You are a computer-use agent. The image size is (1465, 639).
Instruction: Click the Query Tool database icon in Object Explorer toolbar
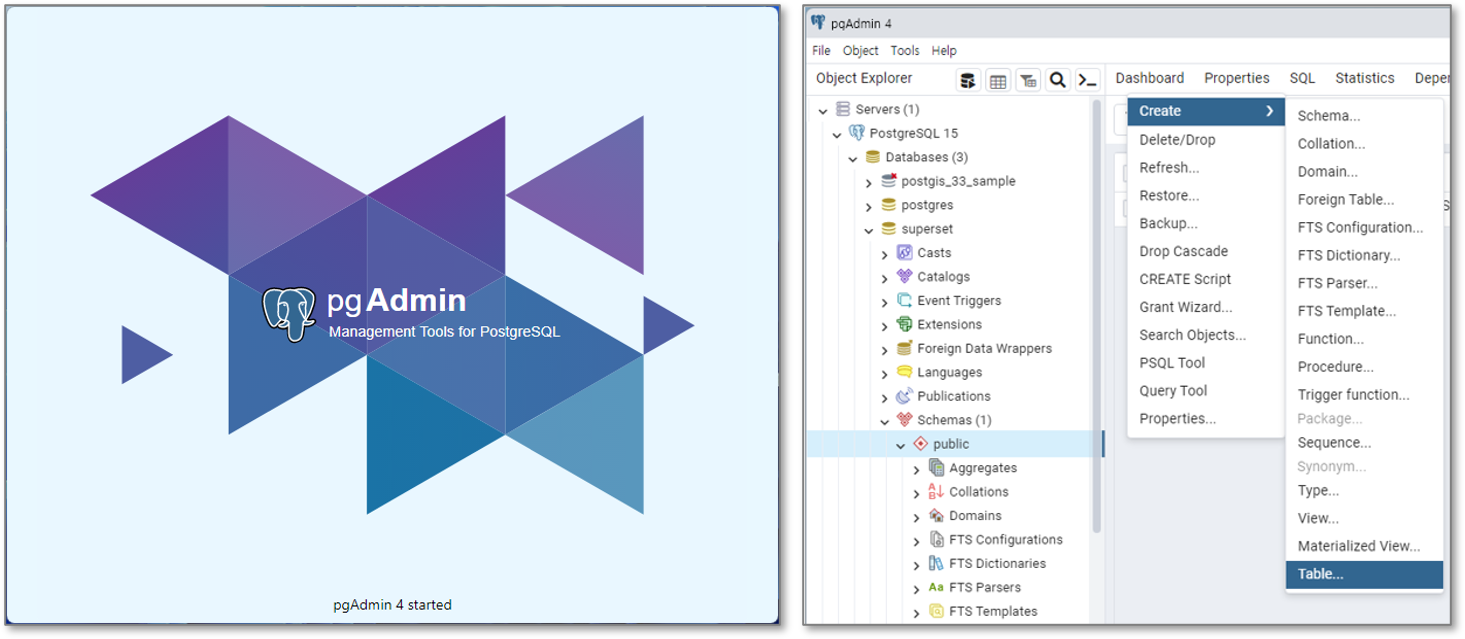968,81
